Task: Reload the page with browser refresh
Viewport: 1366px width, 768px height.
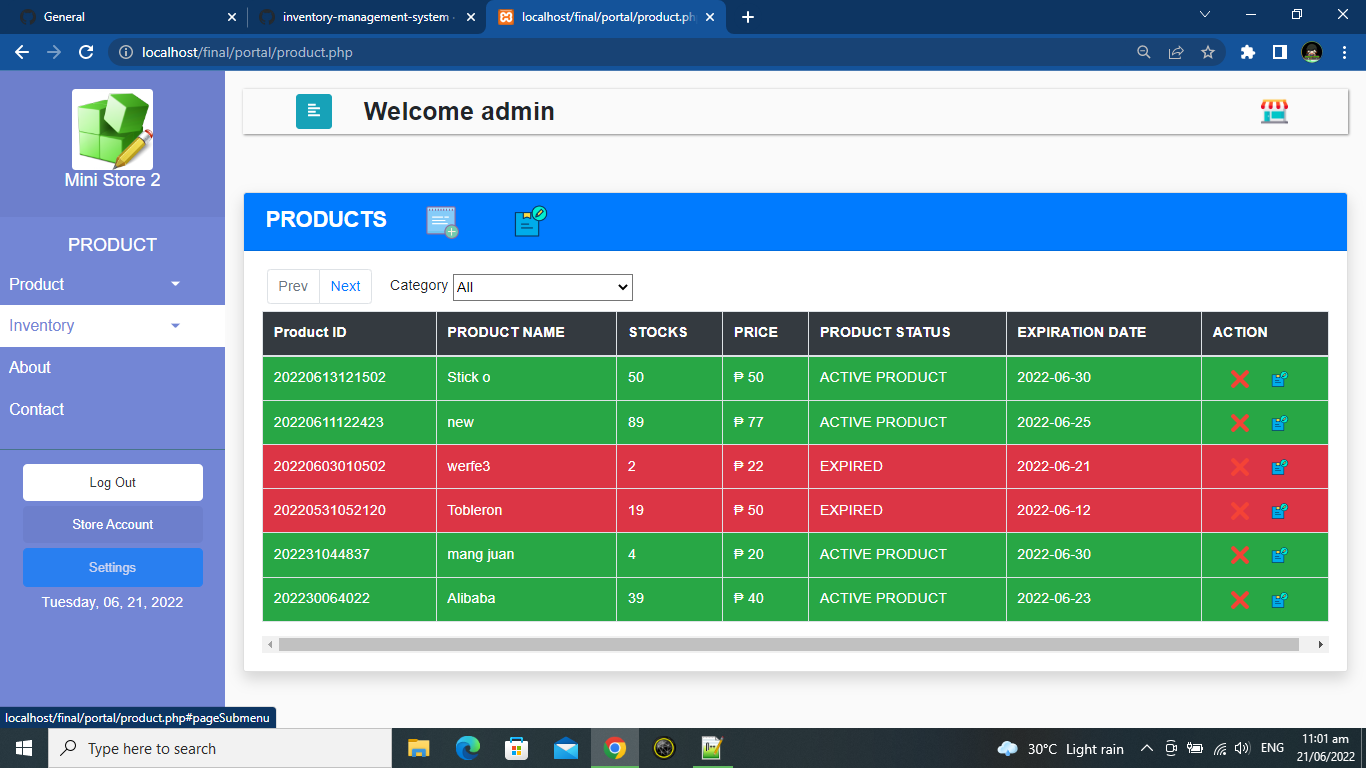Action: pyautogui.click(x=86, y=52)
